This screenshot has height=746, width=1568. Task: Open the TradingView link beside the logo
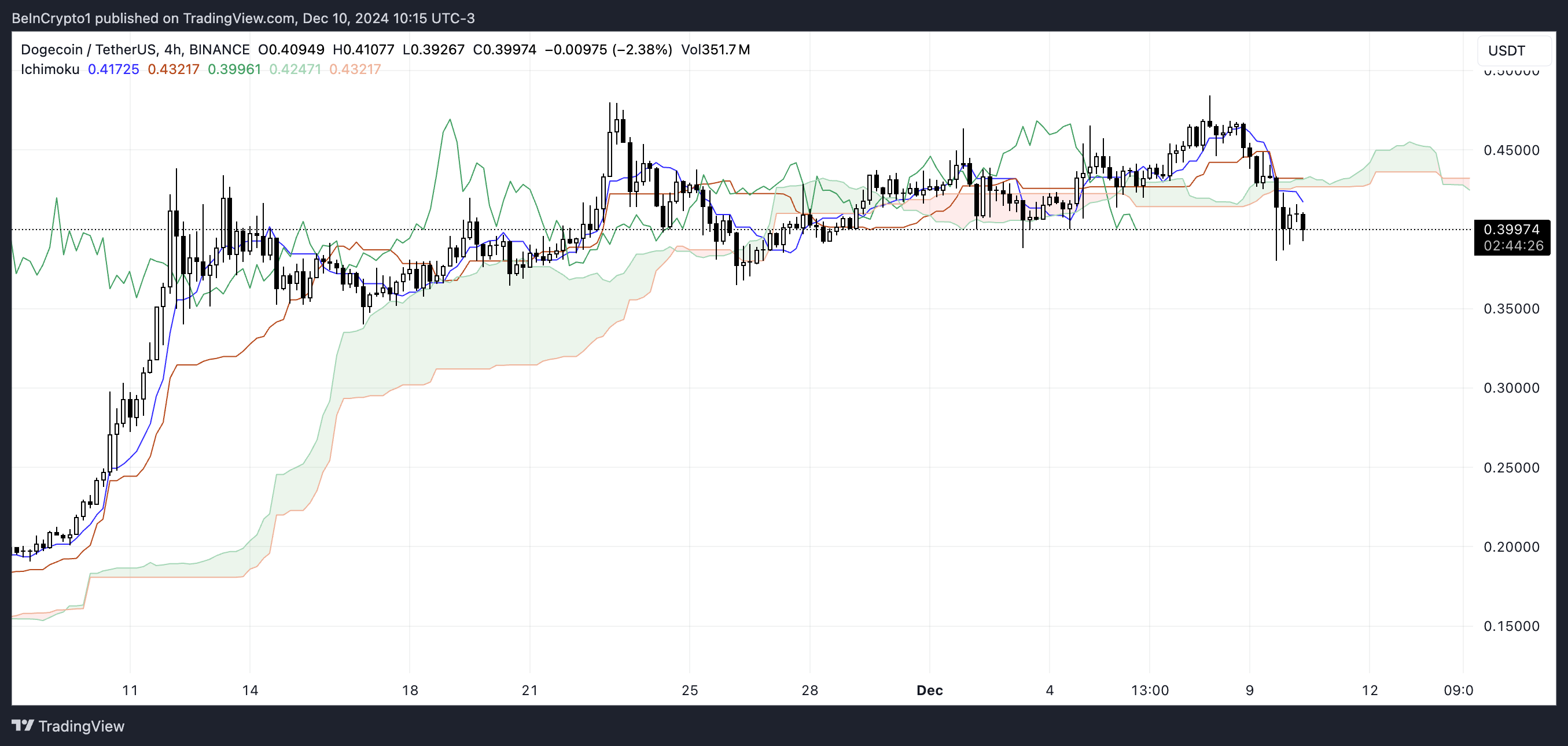[x=81, y=726]
